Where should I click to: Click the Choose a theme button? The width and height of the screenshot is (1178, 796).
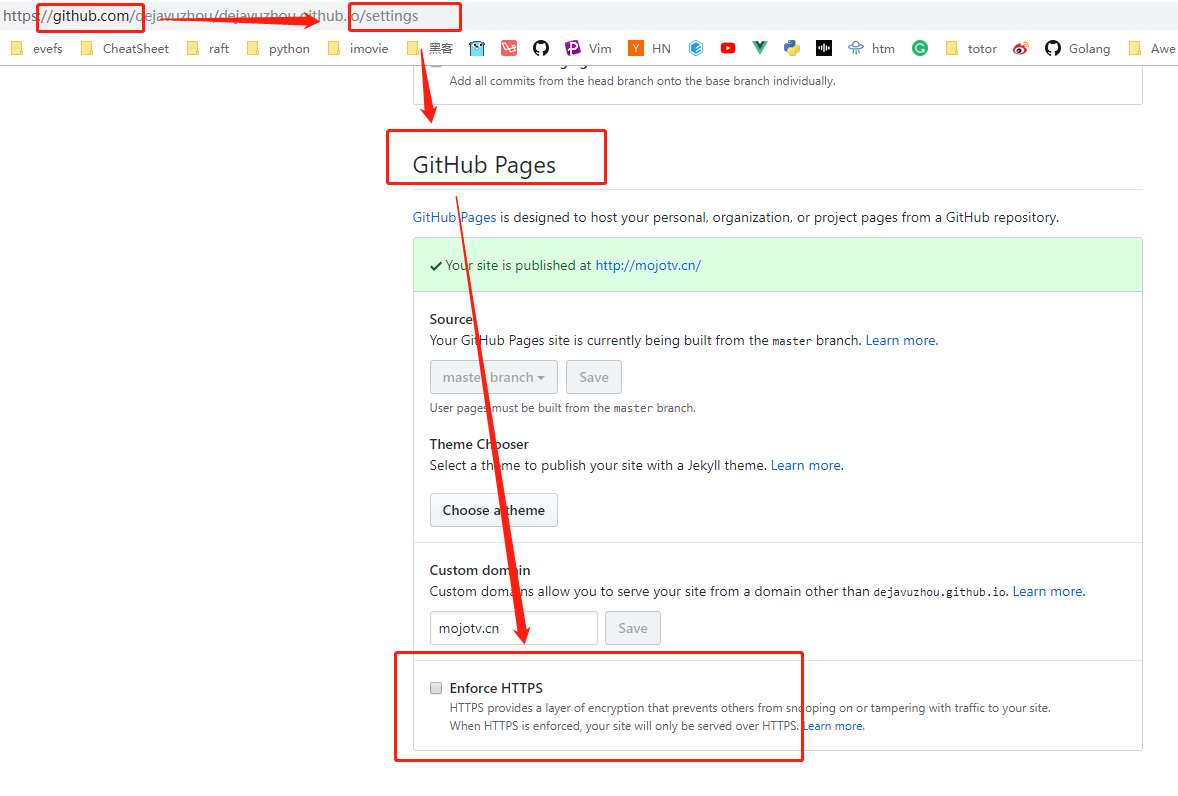[x=494, y=510]
